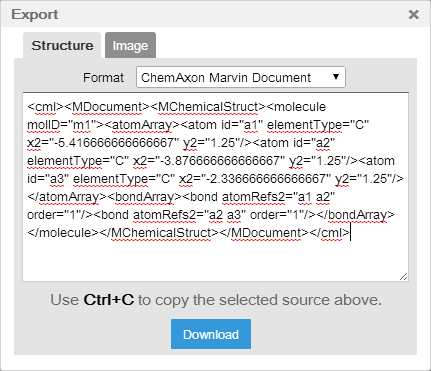Click the empty area below the source text
This screenshot has height=371, width=431.
215,260
